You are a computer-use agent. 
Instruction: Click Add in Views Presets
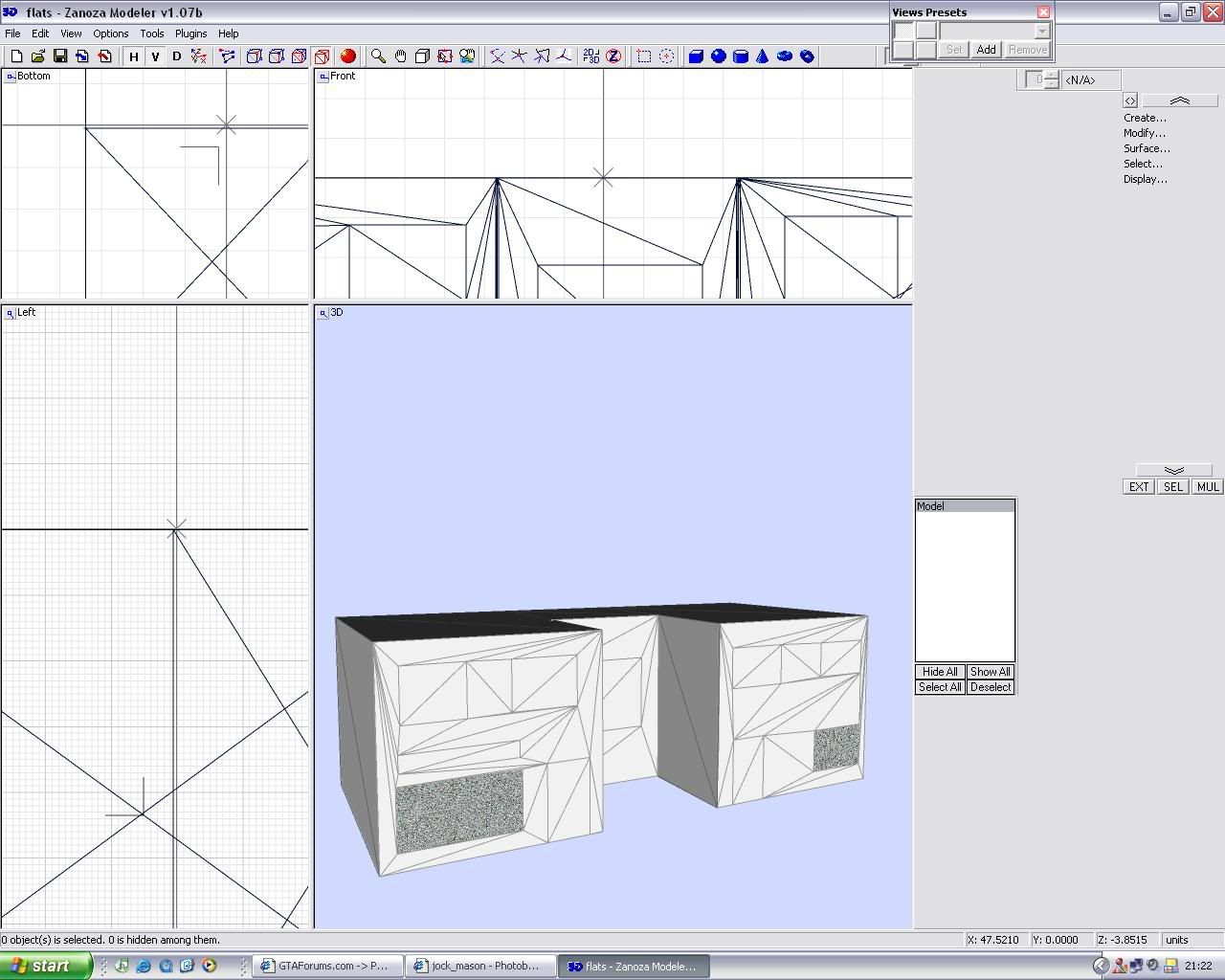click(986, 50)
